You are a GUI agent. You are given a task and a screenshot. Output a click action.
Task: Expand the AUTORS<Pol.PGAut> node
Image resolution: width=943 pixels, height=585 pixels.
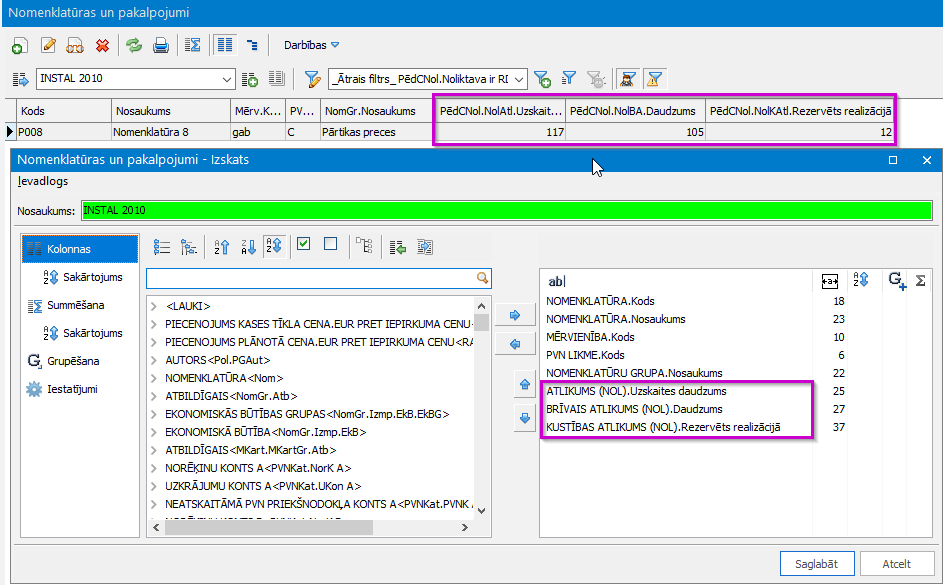154,360
